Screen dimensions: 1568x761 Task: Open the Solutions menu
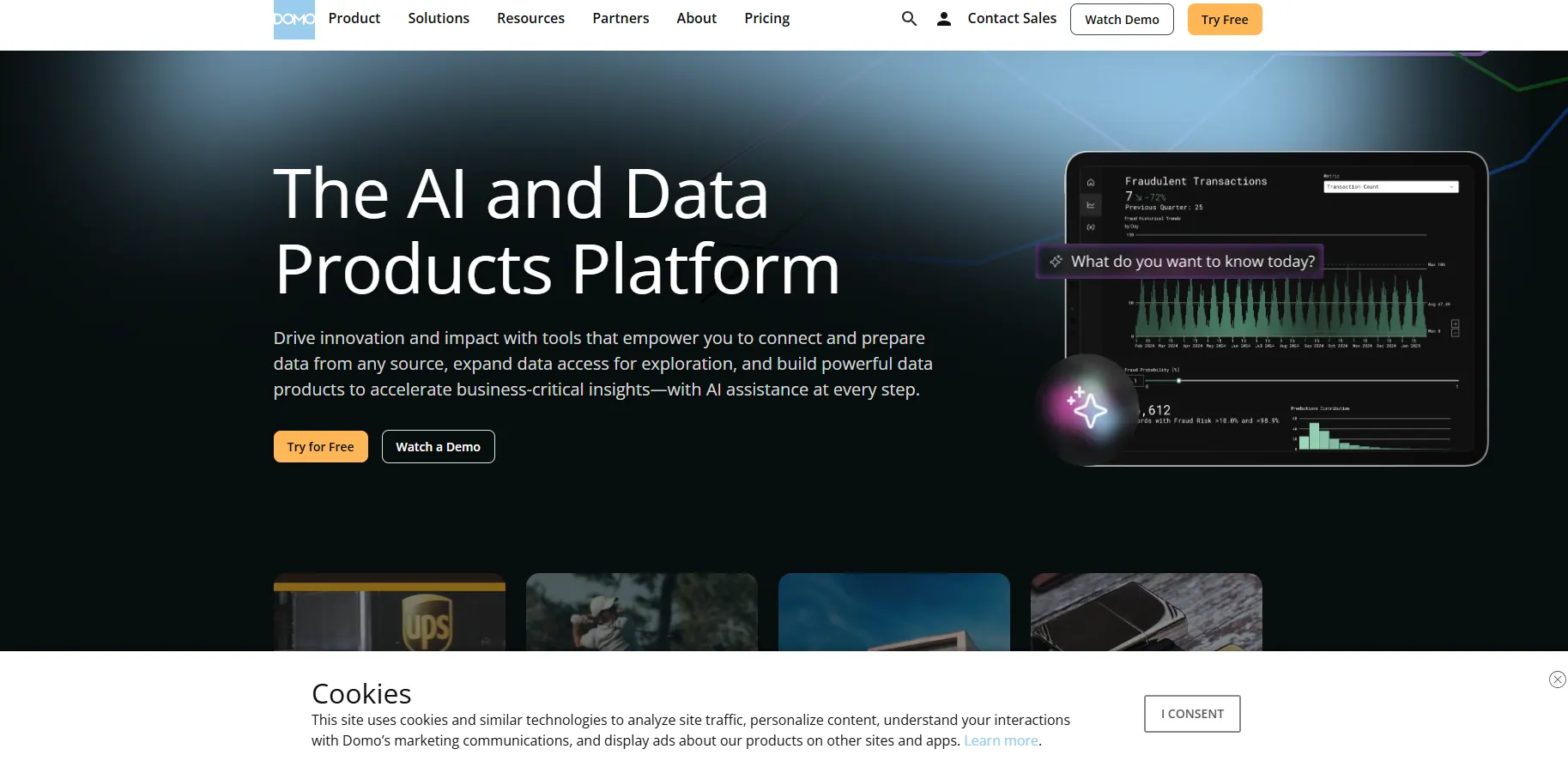(438, 19)
